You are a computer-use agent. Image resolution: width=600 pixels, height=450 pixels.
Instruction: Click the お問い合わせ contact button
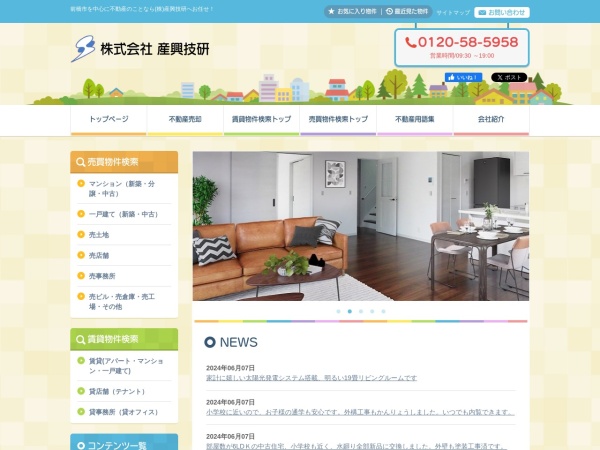tap(502, 13)
